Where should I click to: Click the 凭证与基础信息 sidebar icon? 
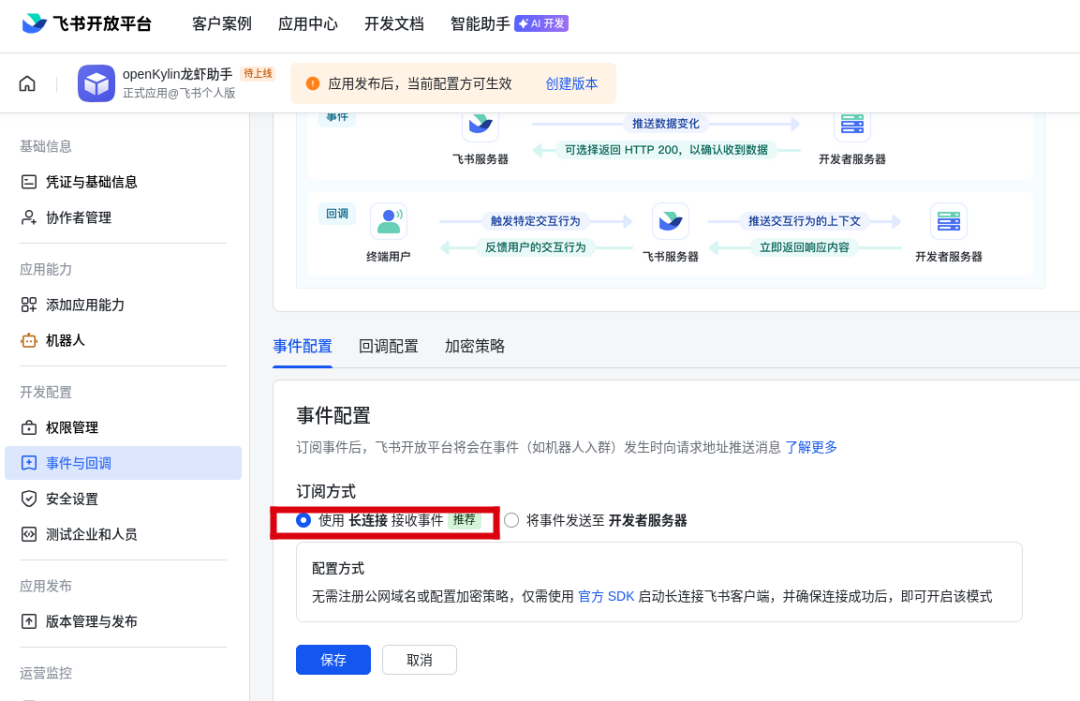tap(29, 182)
